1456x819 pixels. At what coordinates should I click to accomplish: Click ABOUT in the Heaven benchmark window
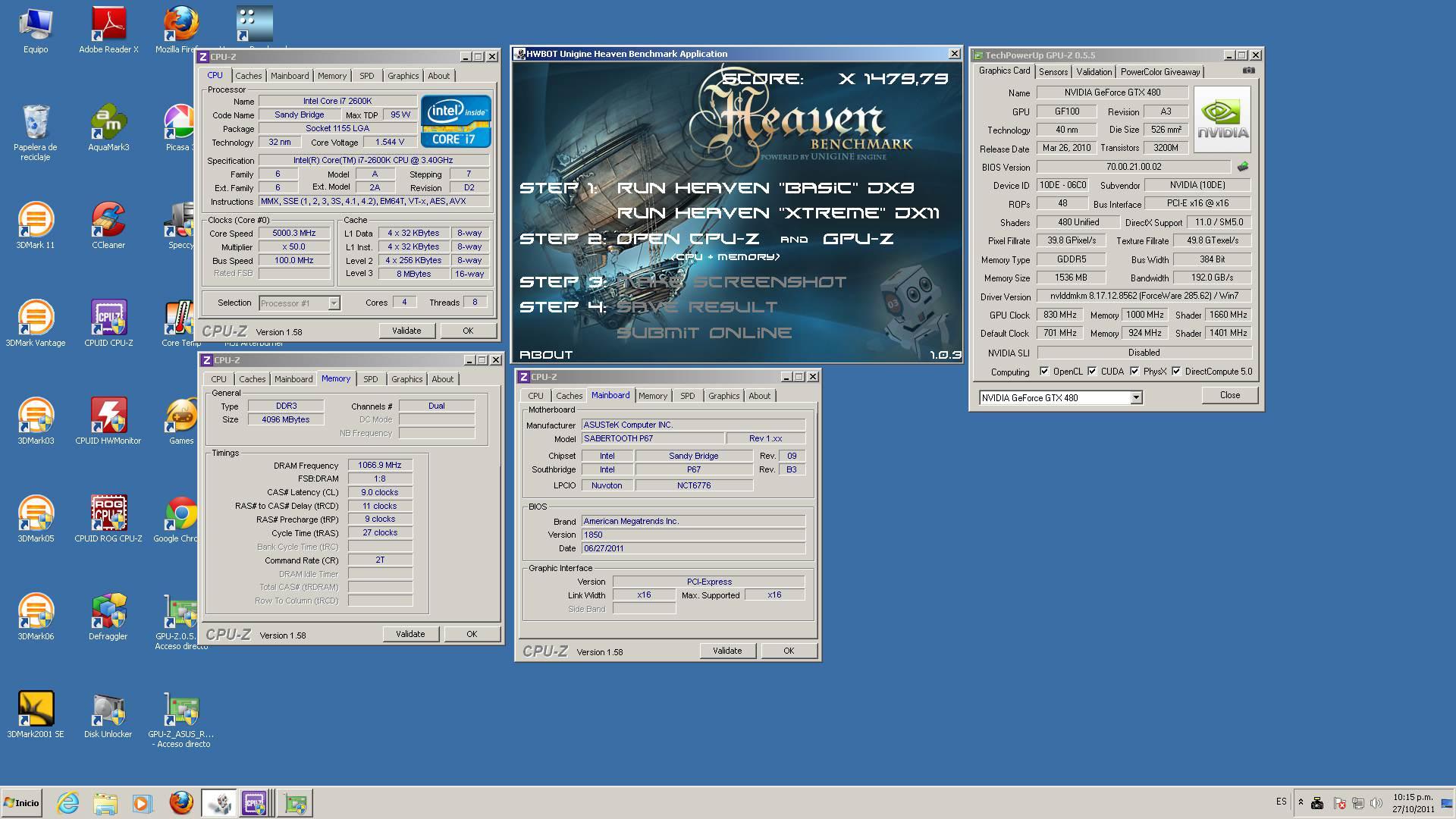click(x=546, y=354)
